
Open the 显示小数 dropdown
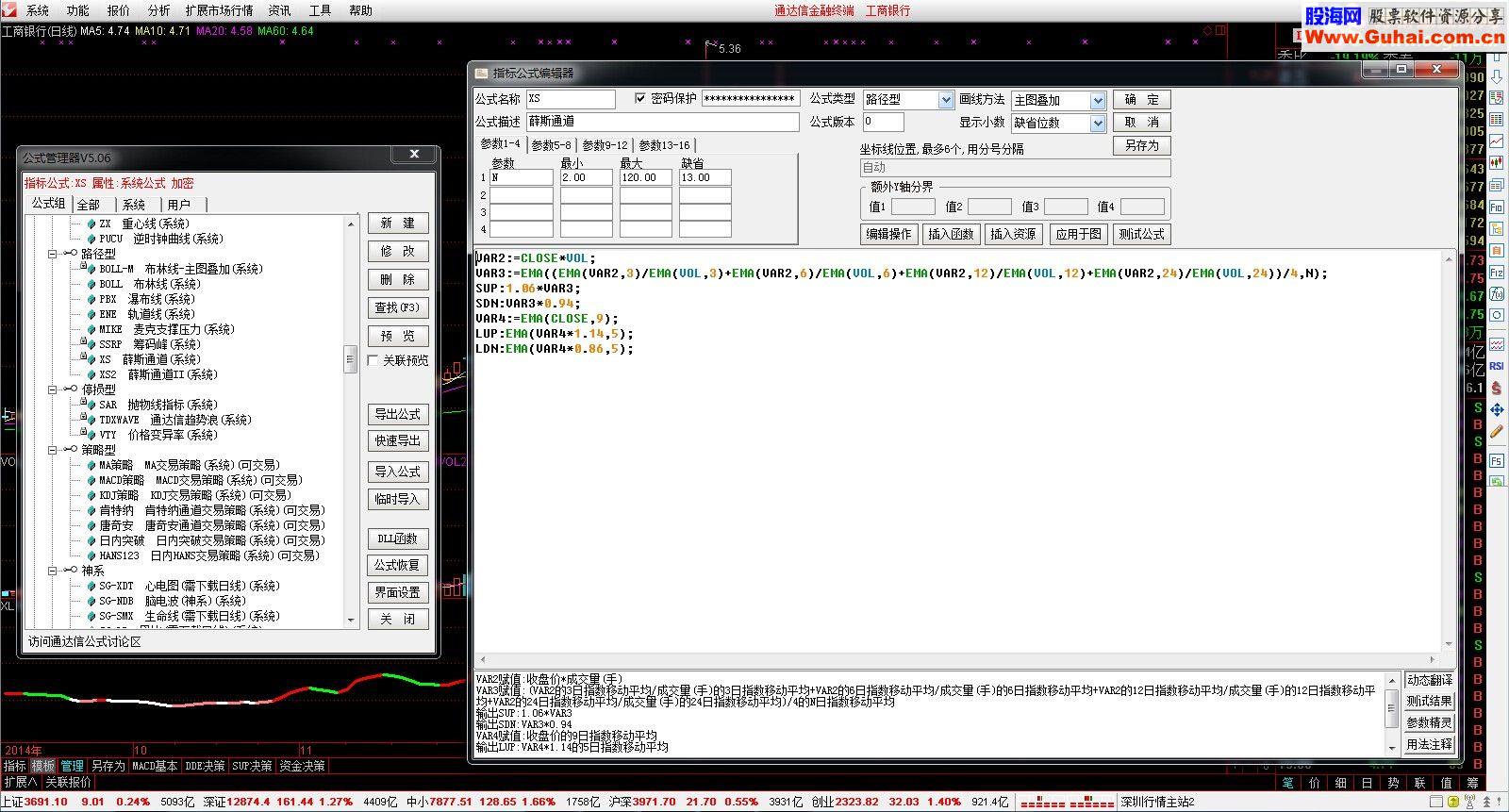click(x=1097, y=123)
